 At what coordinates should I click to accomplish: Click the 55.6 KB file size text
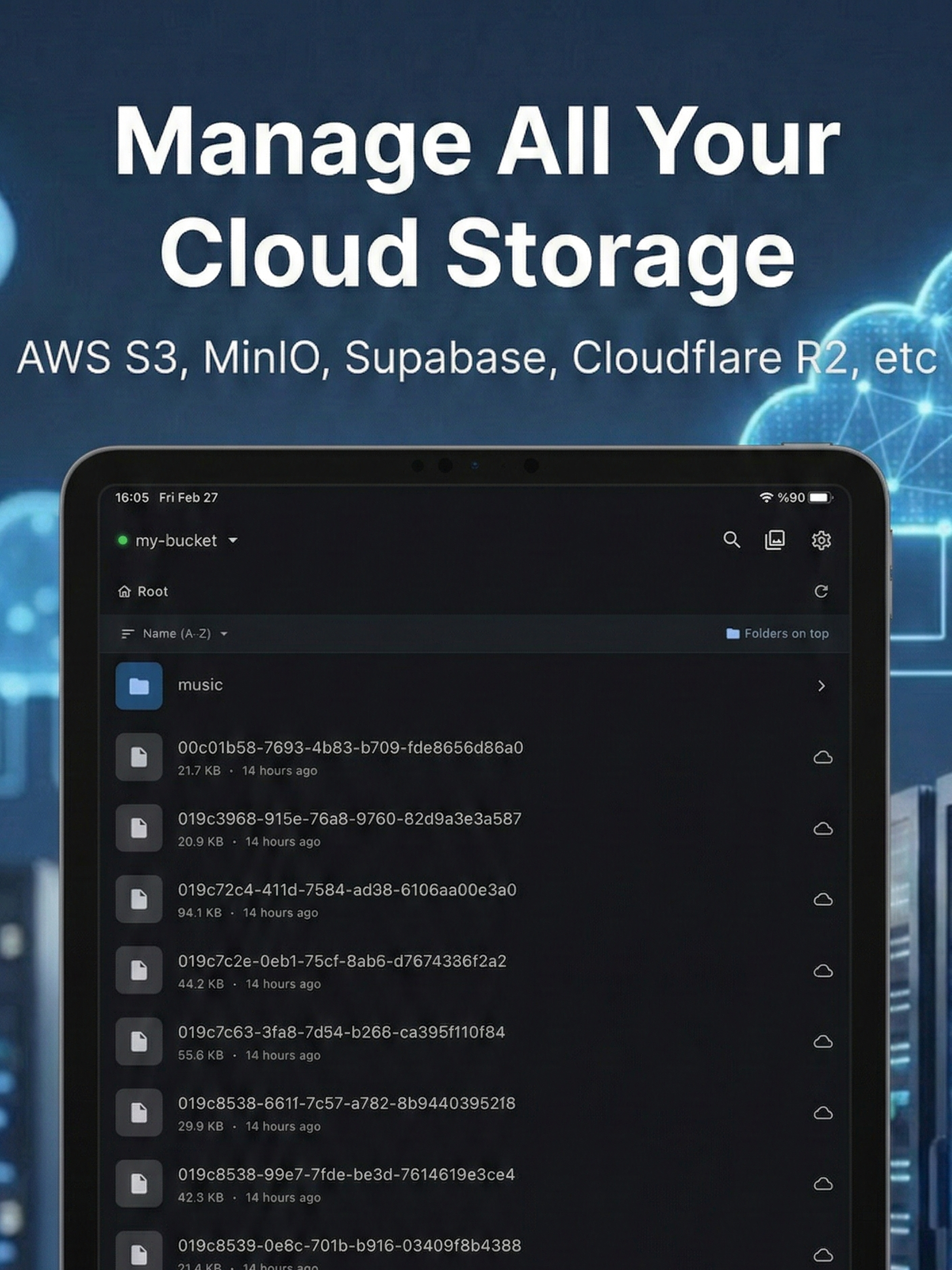pos(201,1055)
